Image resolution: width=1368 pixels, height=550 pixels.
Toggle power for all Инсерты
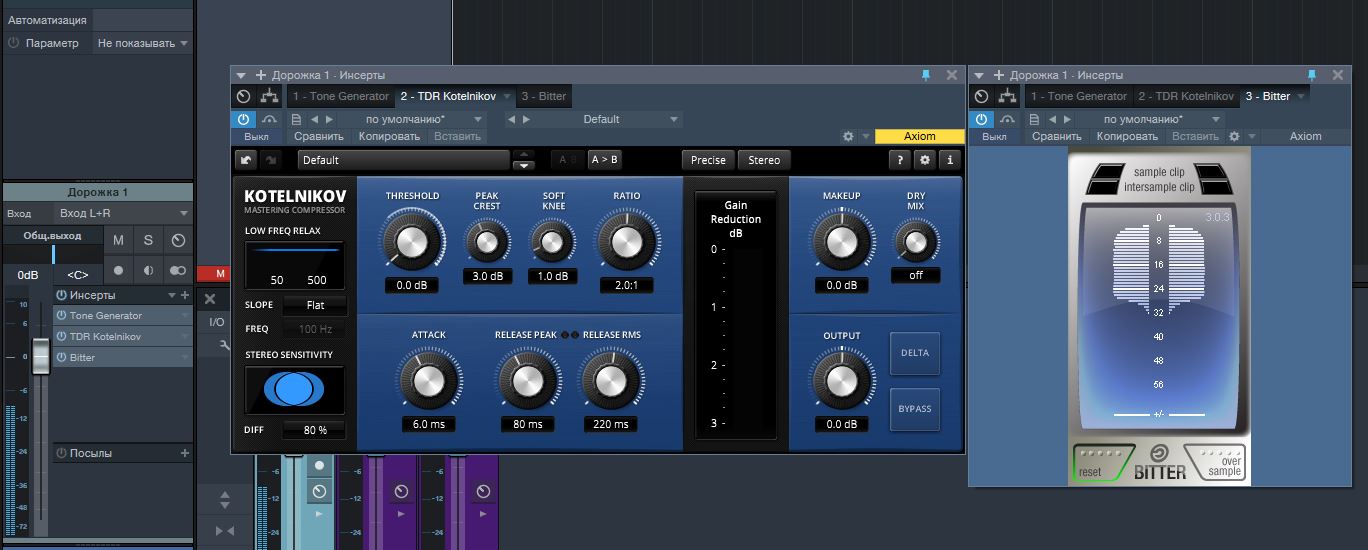61,295
